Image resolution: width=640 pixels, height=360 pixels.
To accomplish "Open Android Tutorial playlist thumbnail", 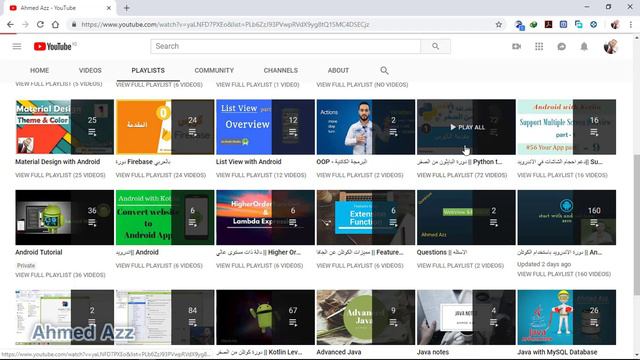I will point(64,217).
